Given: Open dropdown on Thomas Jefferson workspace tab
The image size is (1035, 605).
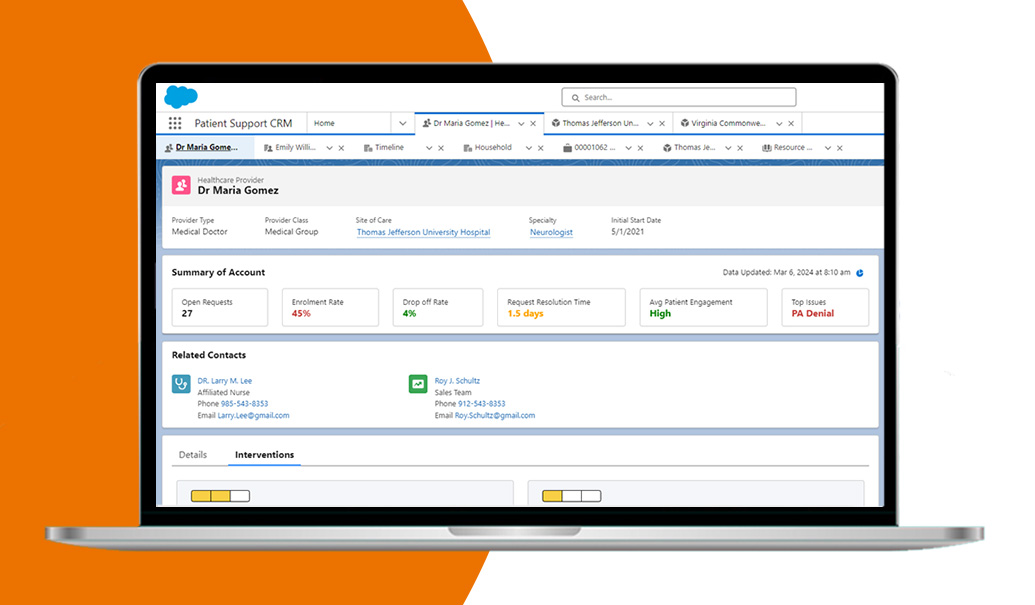Looking at the screenshot, I should pos(650,124).
